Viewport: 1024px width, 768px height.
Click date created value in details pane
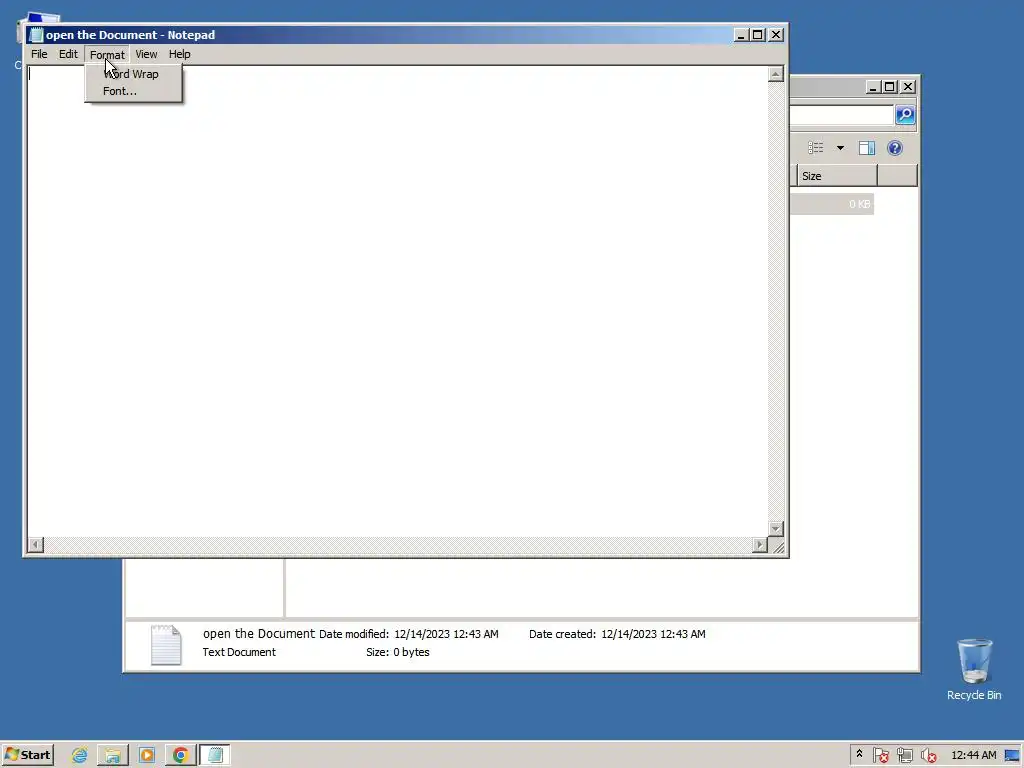[653, 634]
